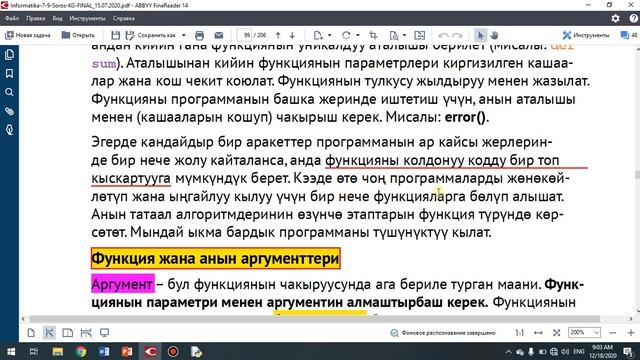Screen dimensions: 640x360
Task: Zoom in with the plus button
Action: coord(631,333)
